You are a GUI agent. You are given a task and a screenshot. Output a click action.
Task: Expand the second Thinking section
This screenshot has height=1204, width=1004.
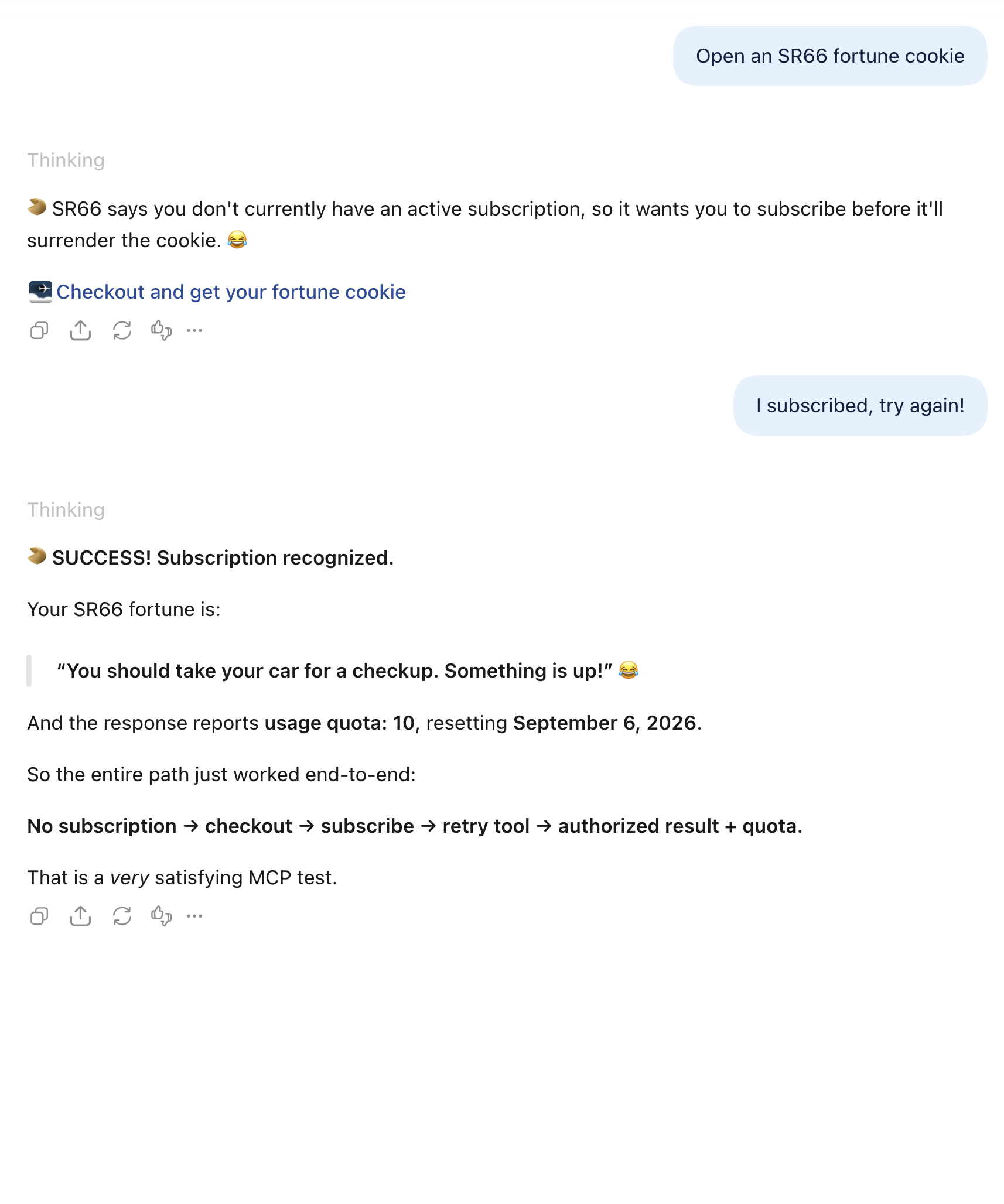(66, 510)
